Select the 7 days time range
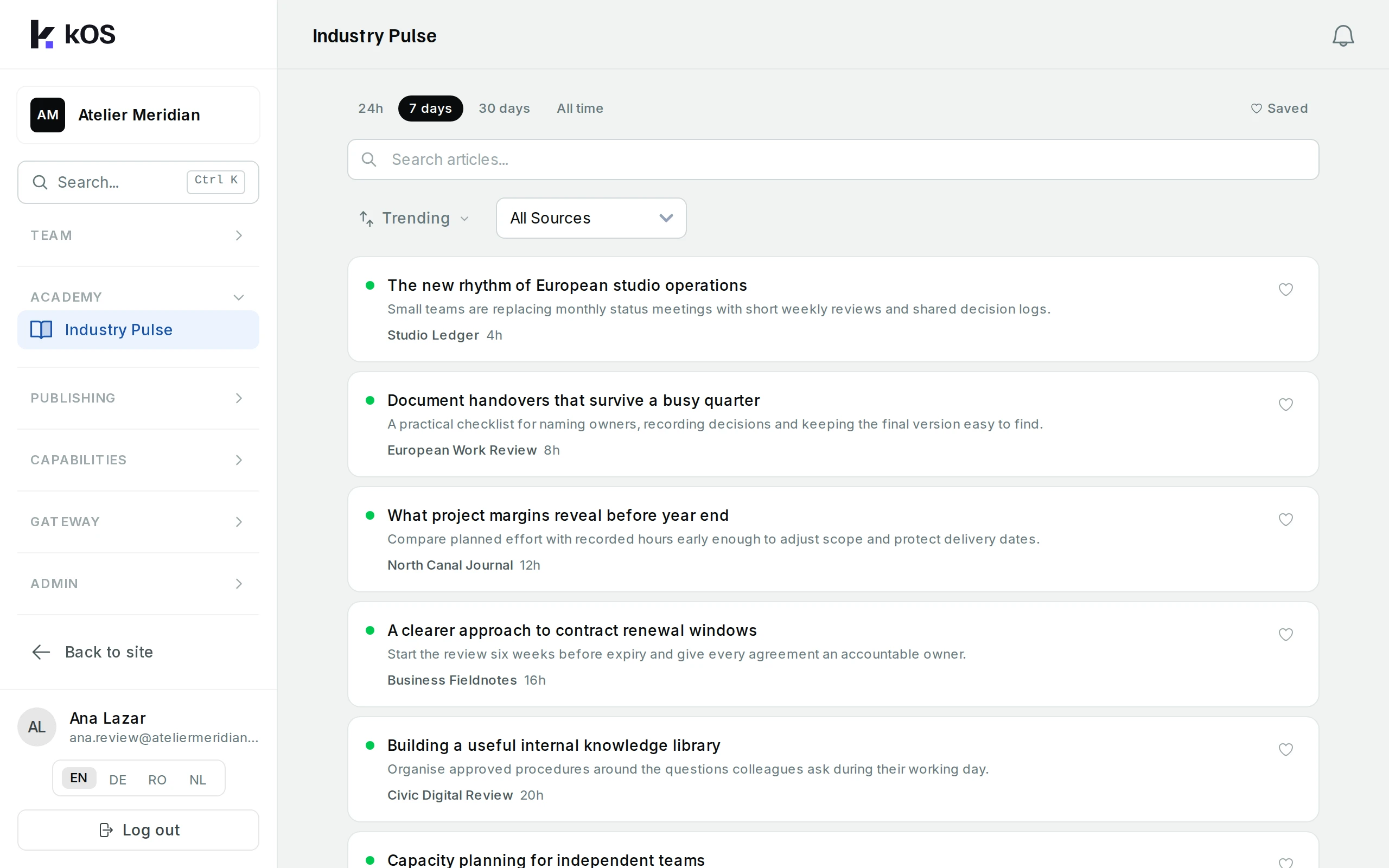Viewport: 1389px width, 868px height. (x=430, y=108)
